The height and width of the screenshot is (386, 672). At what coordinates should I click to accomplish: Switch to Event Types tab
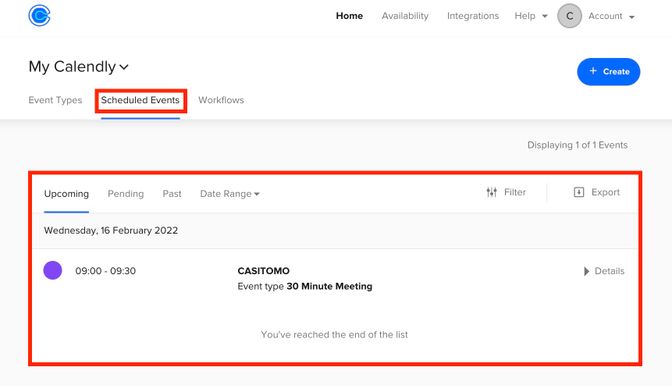55,100
